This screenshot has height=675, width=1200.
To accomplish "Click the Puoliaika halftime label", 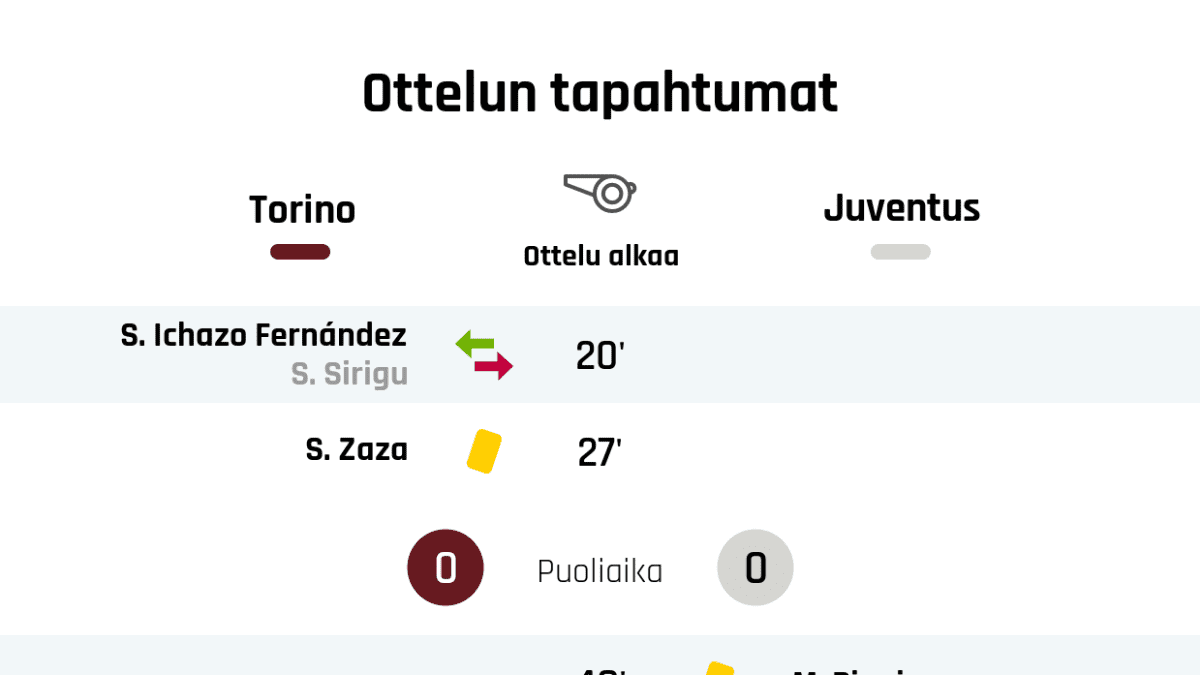I will coord(600,571).
